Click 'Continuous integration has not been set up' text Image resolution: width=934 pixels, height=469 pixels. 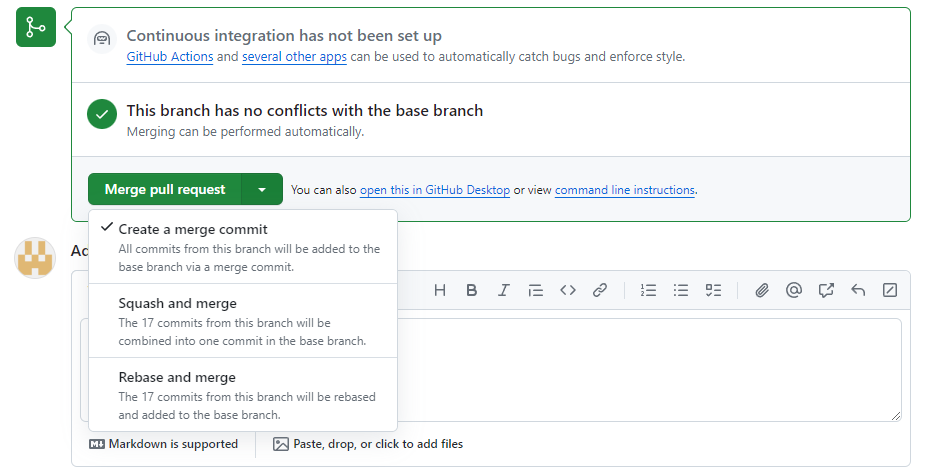[284, 36]
